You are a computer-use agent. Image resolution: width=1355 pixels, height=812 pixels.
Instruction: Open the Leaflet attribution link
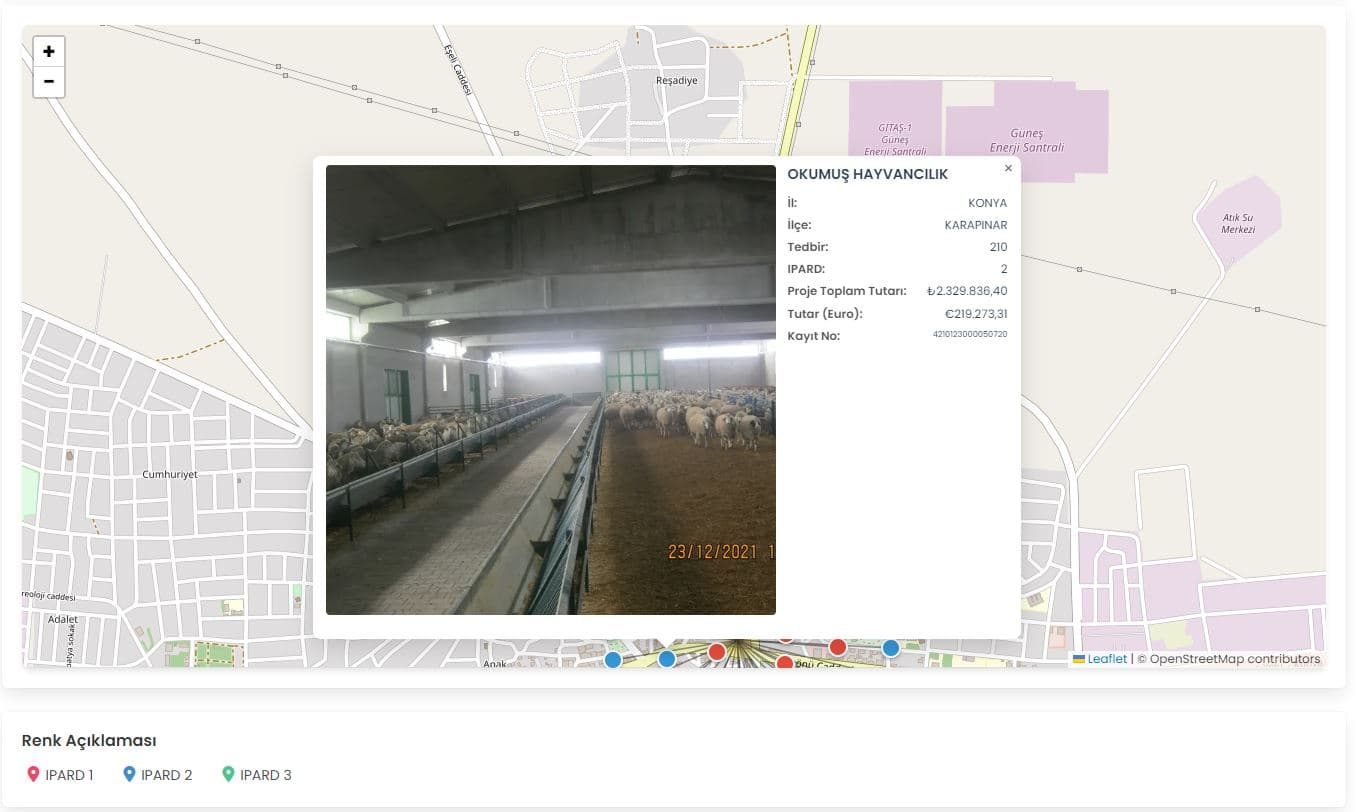(1106, 659)
